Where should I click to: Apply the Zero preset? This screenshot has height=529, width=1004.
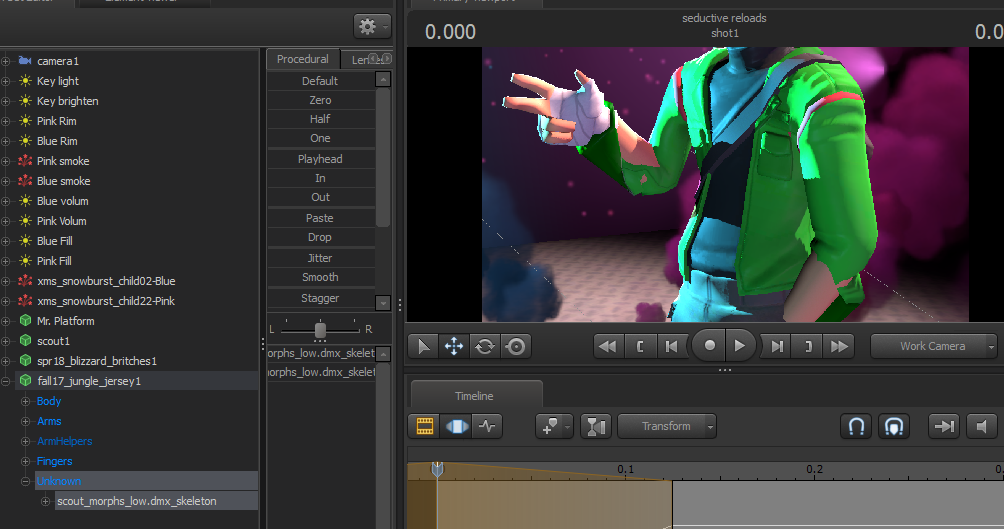click(x=320, y=100)
